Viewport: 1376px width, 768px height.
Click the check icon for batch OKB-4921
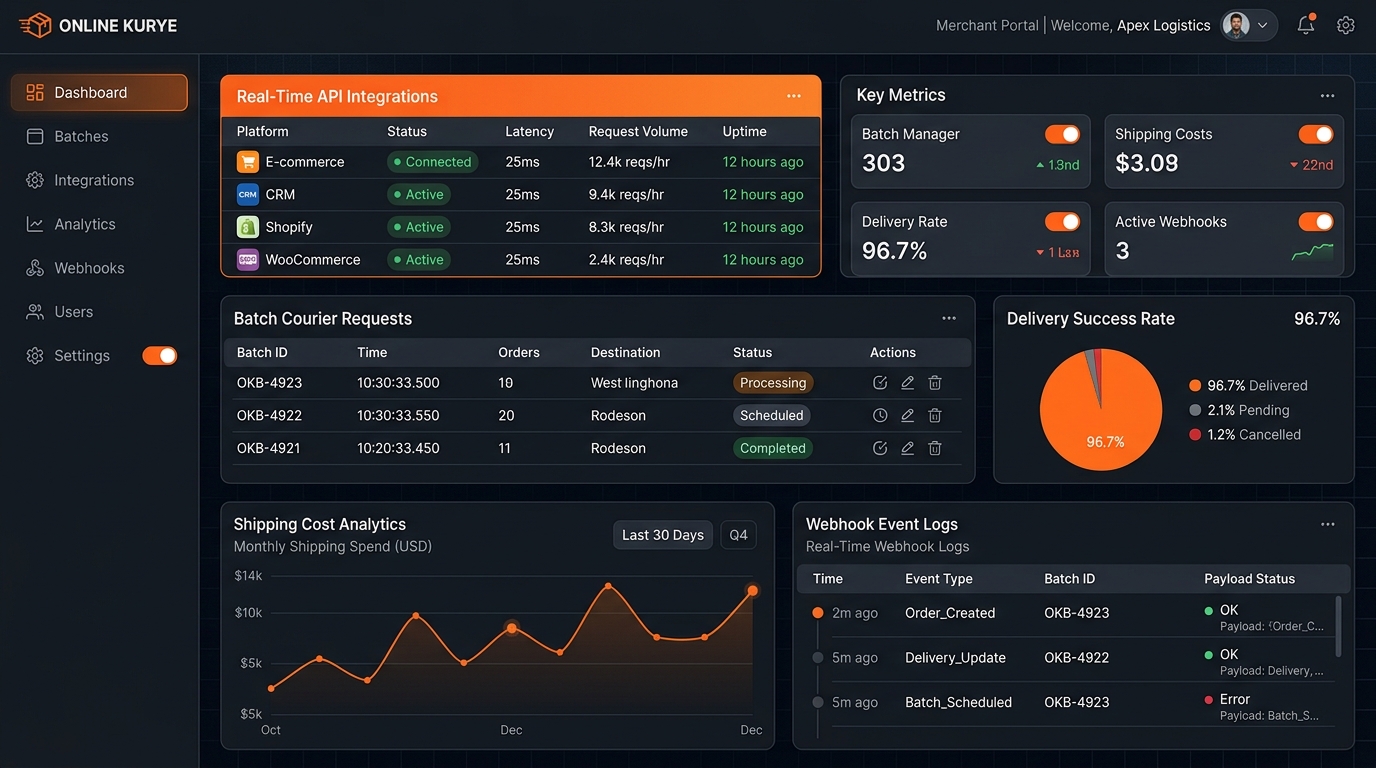point(880,448)
